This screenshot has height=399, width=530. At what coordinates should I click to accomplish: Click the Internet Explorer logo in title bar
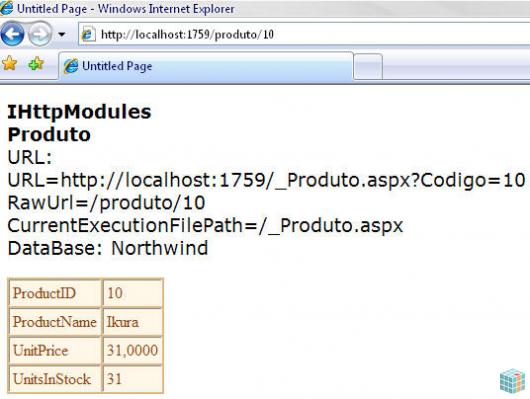point(6,7)
